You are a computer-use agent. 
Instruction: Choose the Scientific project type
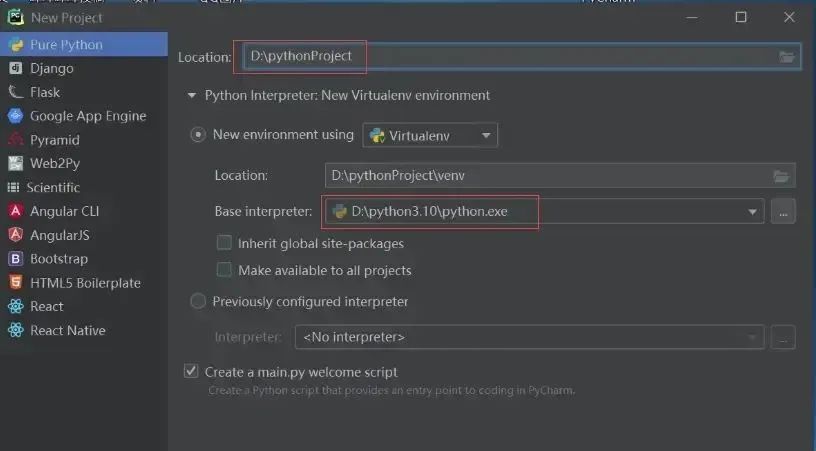[84, 187]
